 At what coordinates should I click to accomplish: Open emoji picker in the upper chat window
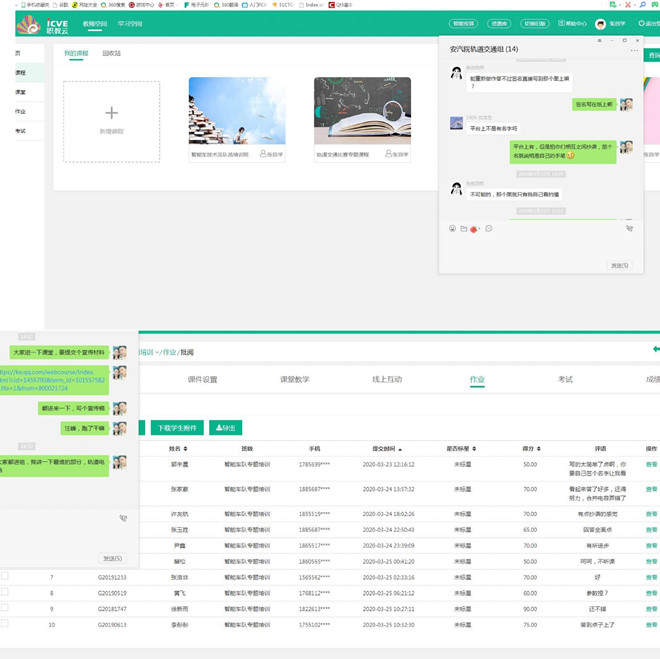452,229
